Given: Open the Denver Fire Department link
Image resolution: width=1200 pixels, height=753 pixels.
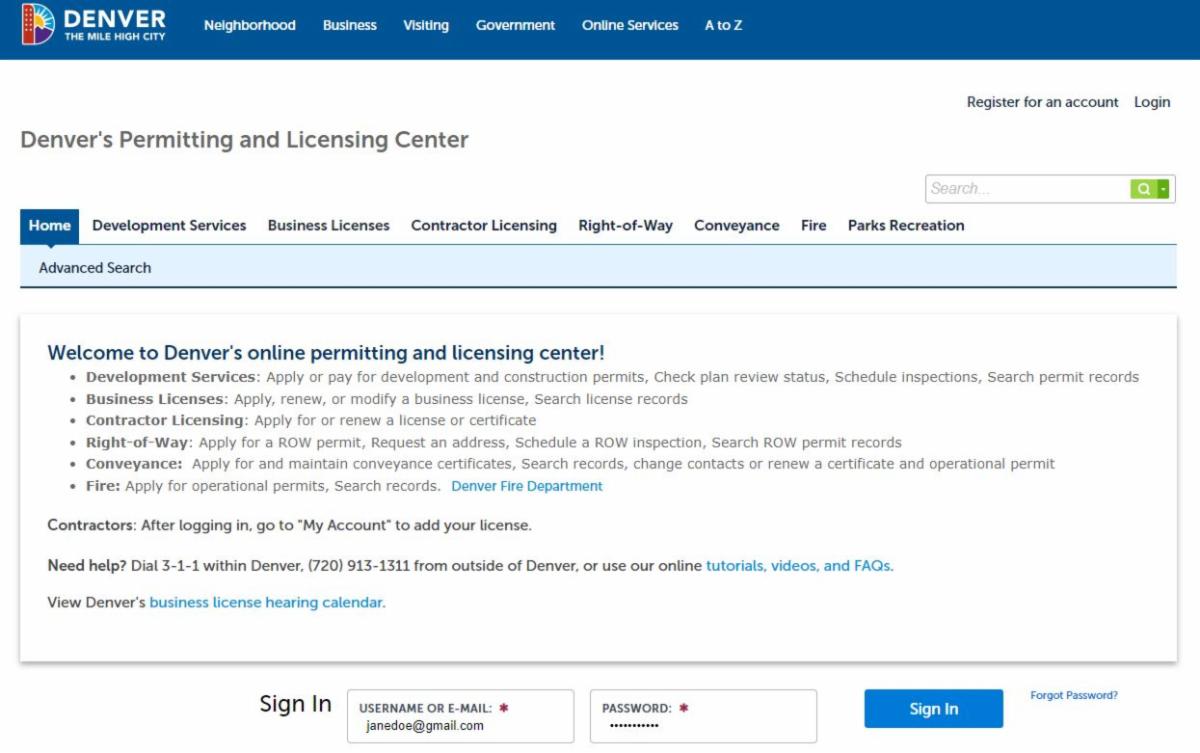Looking at the screenshot, I should pyautogui.click(x=527, y=486).
